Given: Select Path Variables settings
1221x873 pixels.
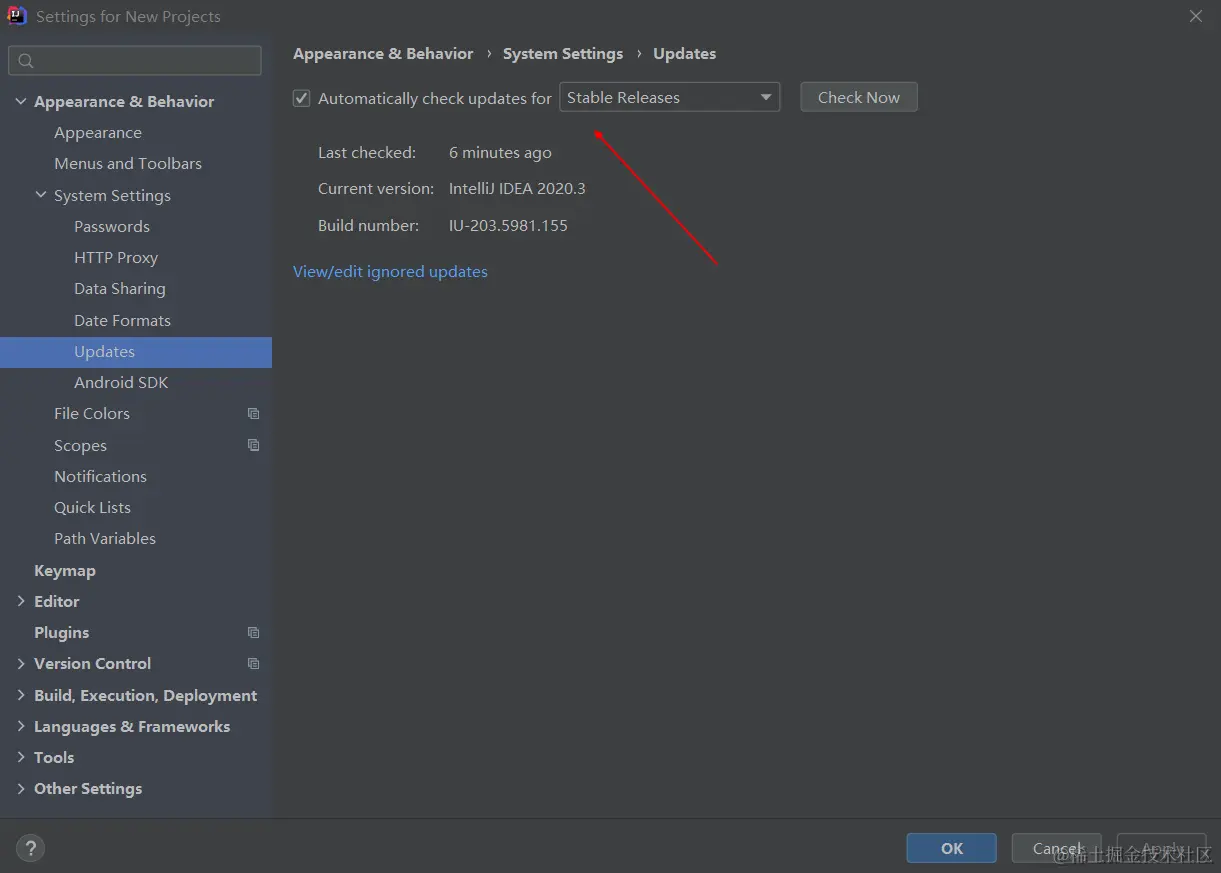Looking at the screenshot, I should point(105,538).
